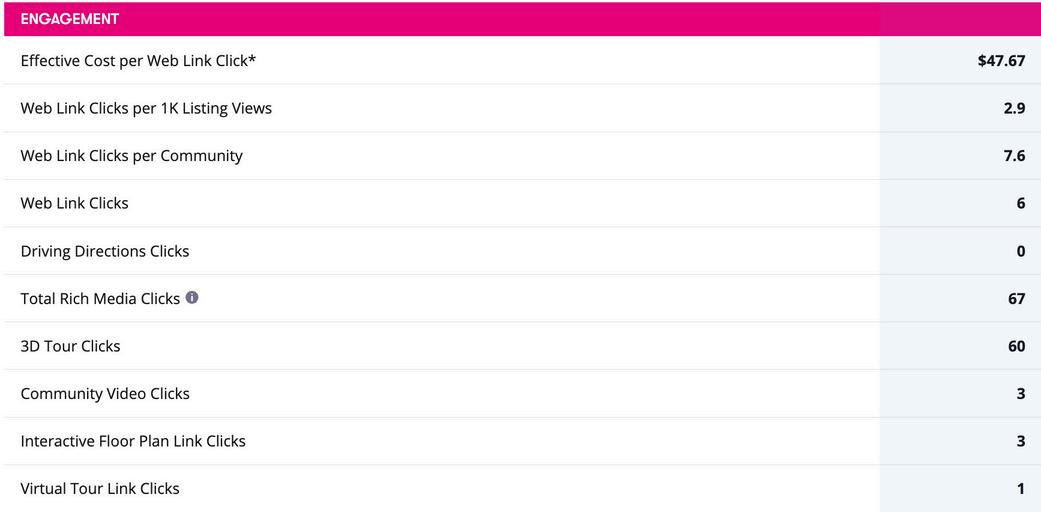The height and width of the screenshot is (512, 1041).
Task: Select the Effective Cost per Web Link Click row
Action: [x=522, y=60]
